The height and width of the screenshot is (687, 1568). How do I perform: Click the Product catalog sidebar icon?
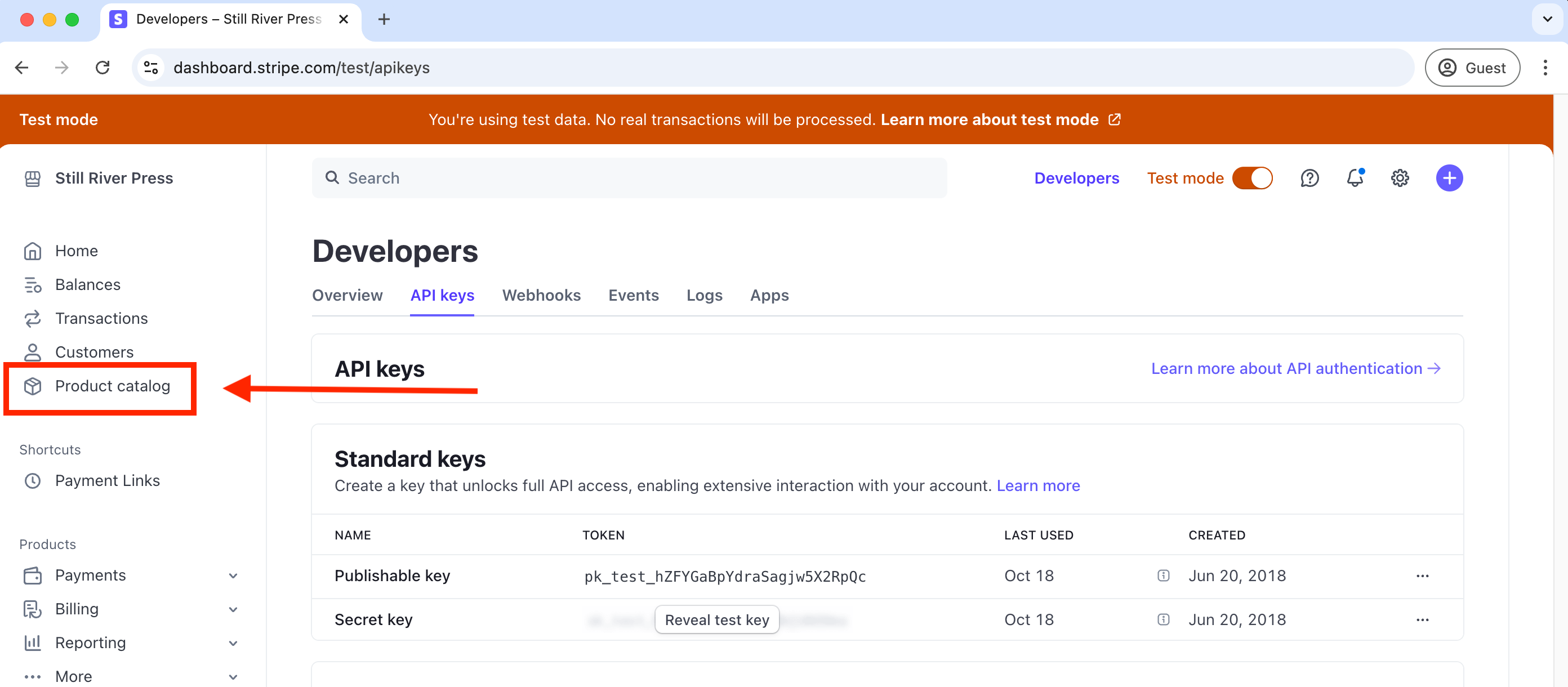[33, 385]
